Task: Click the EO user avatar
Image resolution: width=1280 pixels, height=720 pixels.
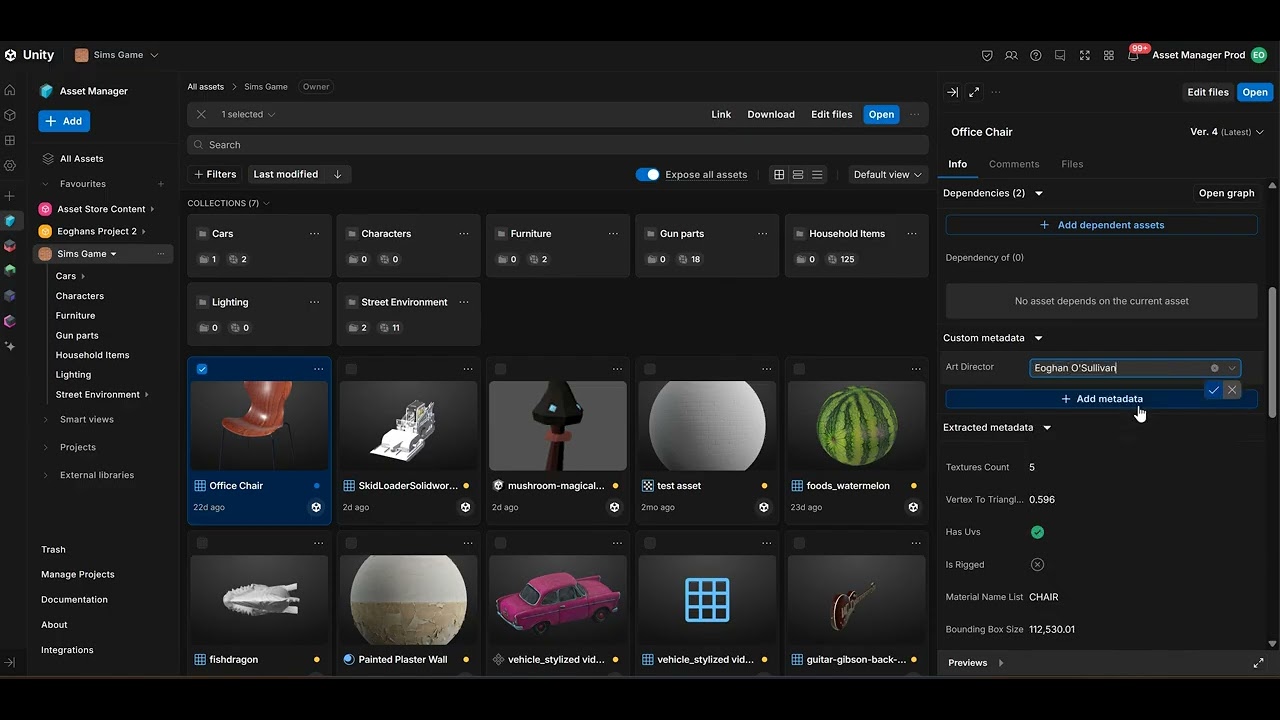Action: 1259,55
